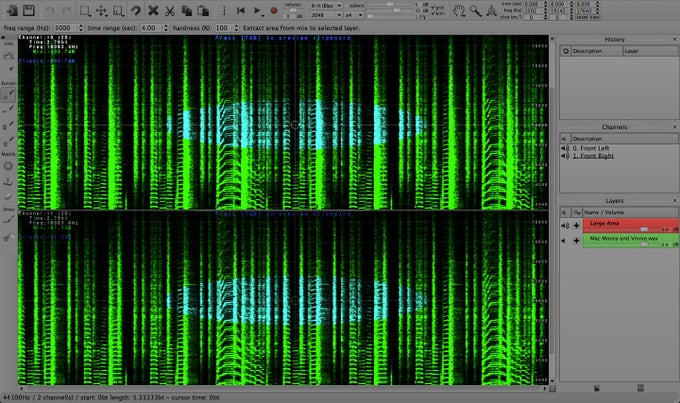This screenshot has height=403, width=680.
Task: Click the Delete X icon in toolbar
Action: point(153,10)
